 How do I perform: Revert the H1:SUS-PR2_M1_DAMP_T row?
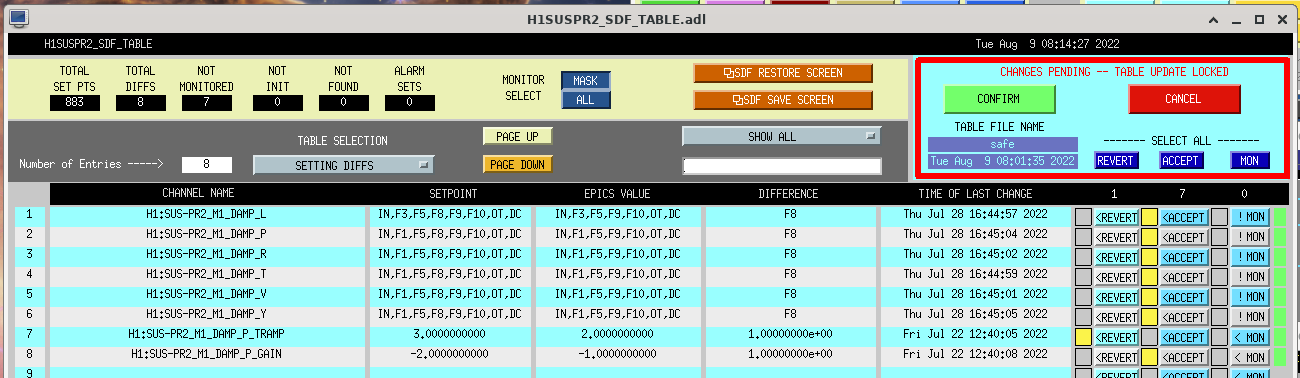click(x=1116, y=277)
